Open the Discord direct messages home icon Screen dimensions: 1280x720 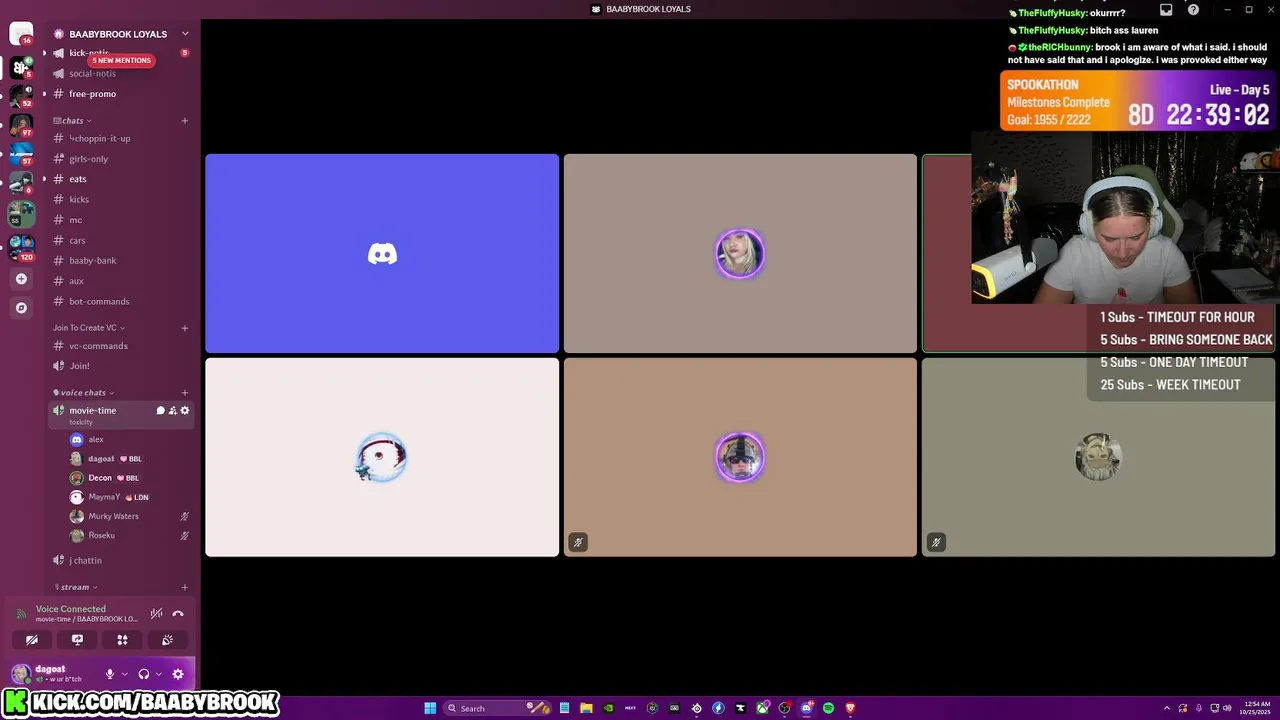20,34
